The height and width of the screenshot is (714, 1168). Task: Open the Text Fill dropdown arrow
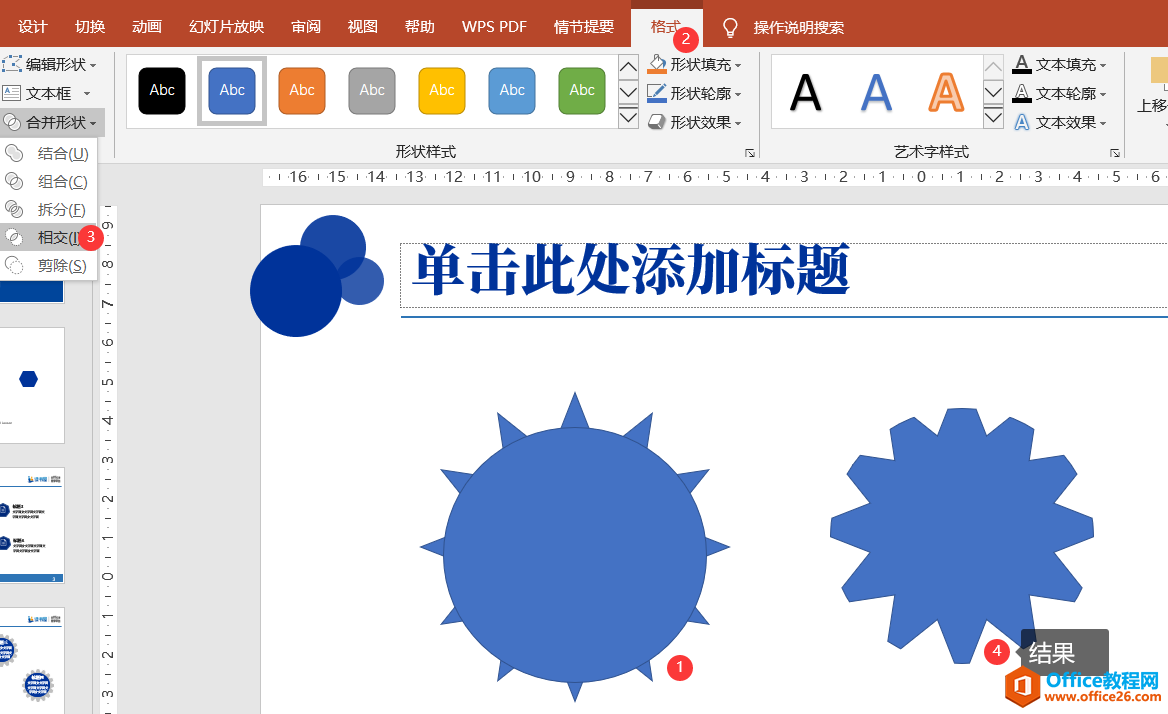(x=1103, y=66)
